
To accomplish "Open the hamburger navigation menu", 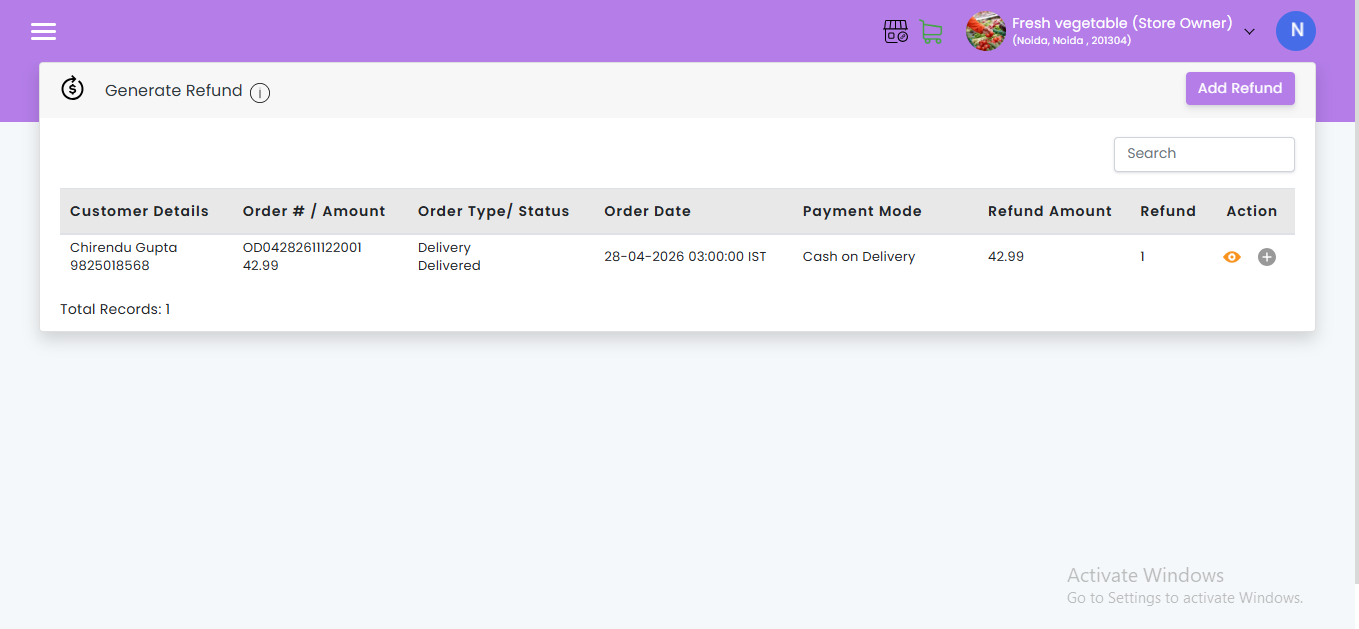I will pos(43,32).
